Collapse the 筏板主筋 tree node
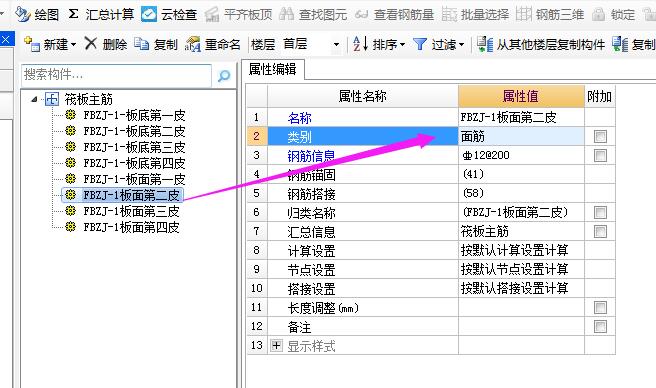Viewport: 656px width, 388px height. click(x=34, y=99)
